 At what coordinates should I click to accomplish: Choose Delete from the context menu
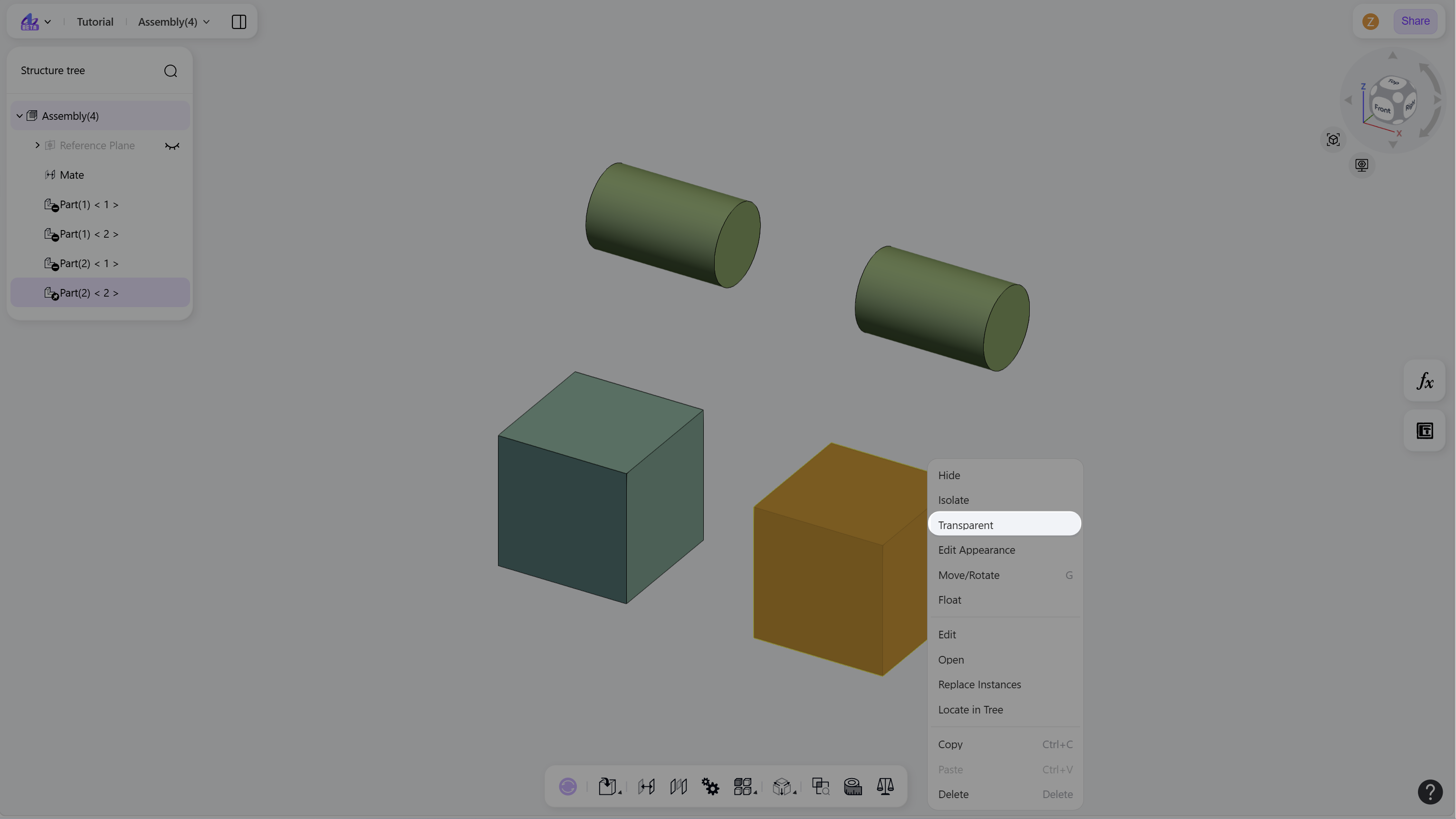click(x=1005, y=794)
